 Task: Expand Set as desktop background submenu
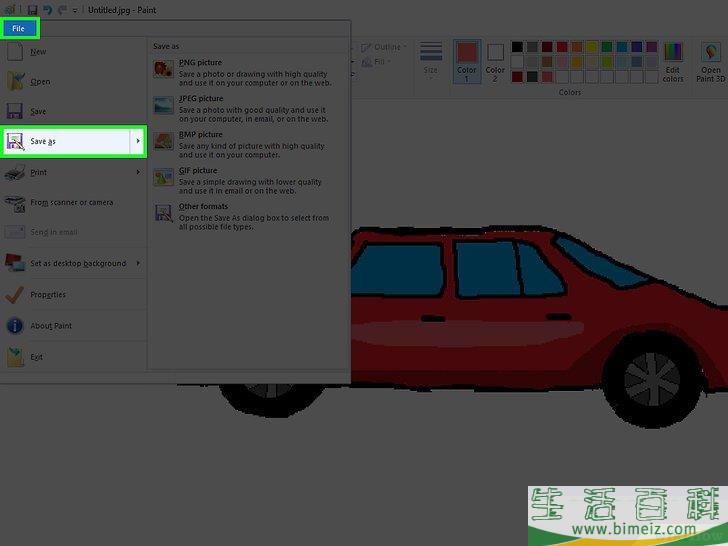tap(138, 264)
